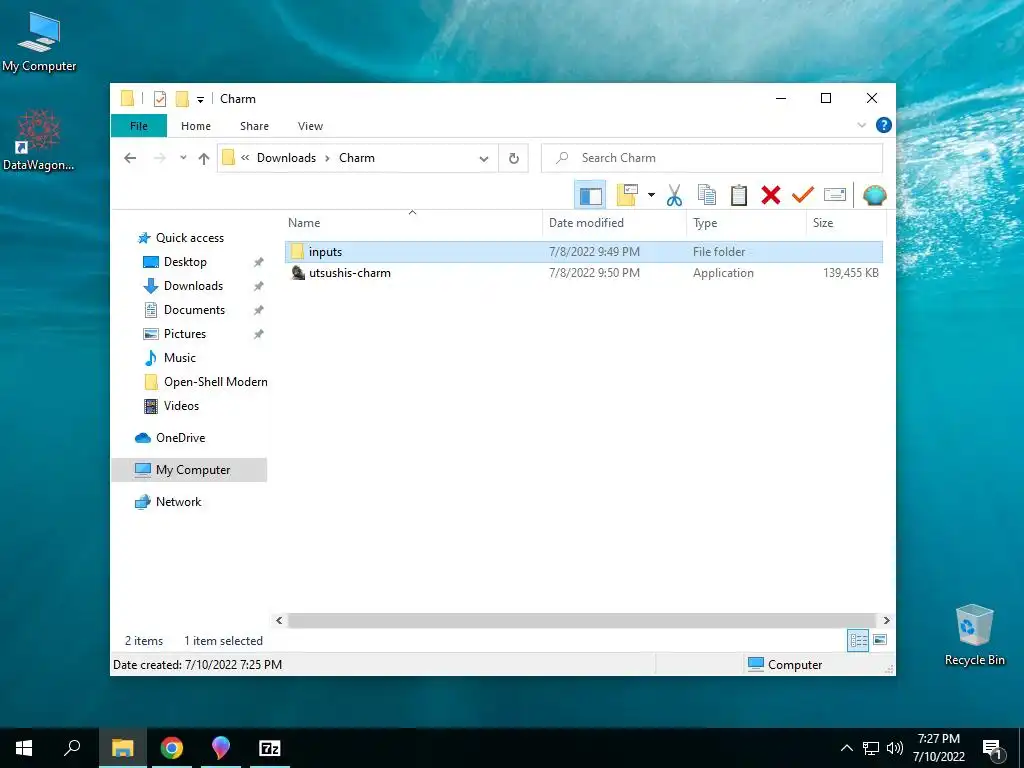Toggle the navigation pane toolbar button
This screenshot has width=1024, height=768.
(x=590, y=195)
